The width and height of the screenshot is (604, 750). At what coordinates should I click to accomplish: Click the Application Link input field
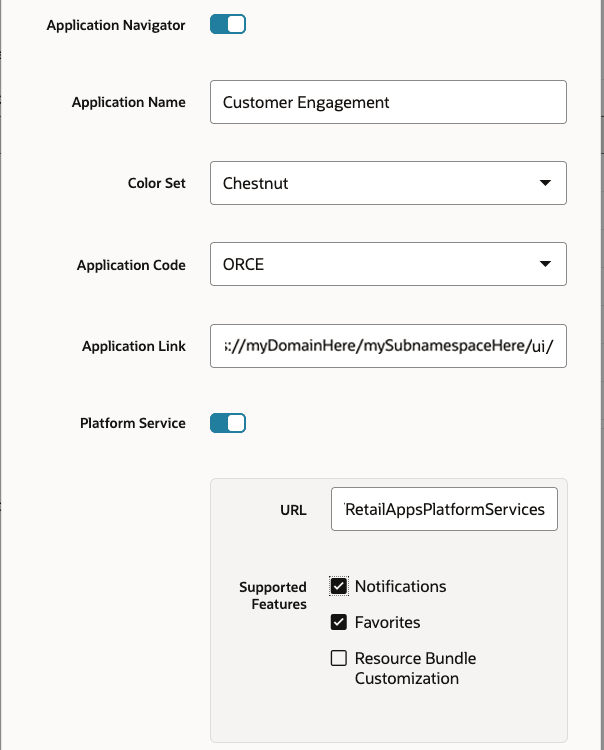click(x=388, y=346)
